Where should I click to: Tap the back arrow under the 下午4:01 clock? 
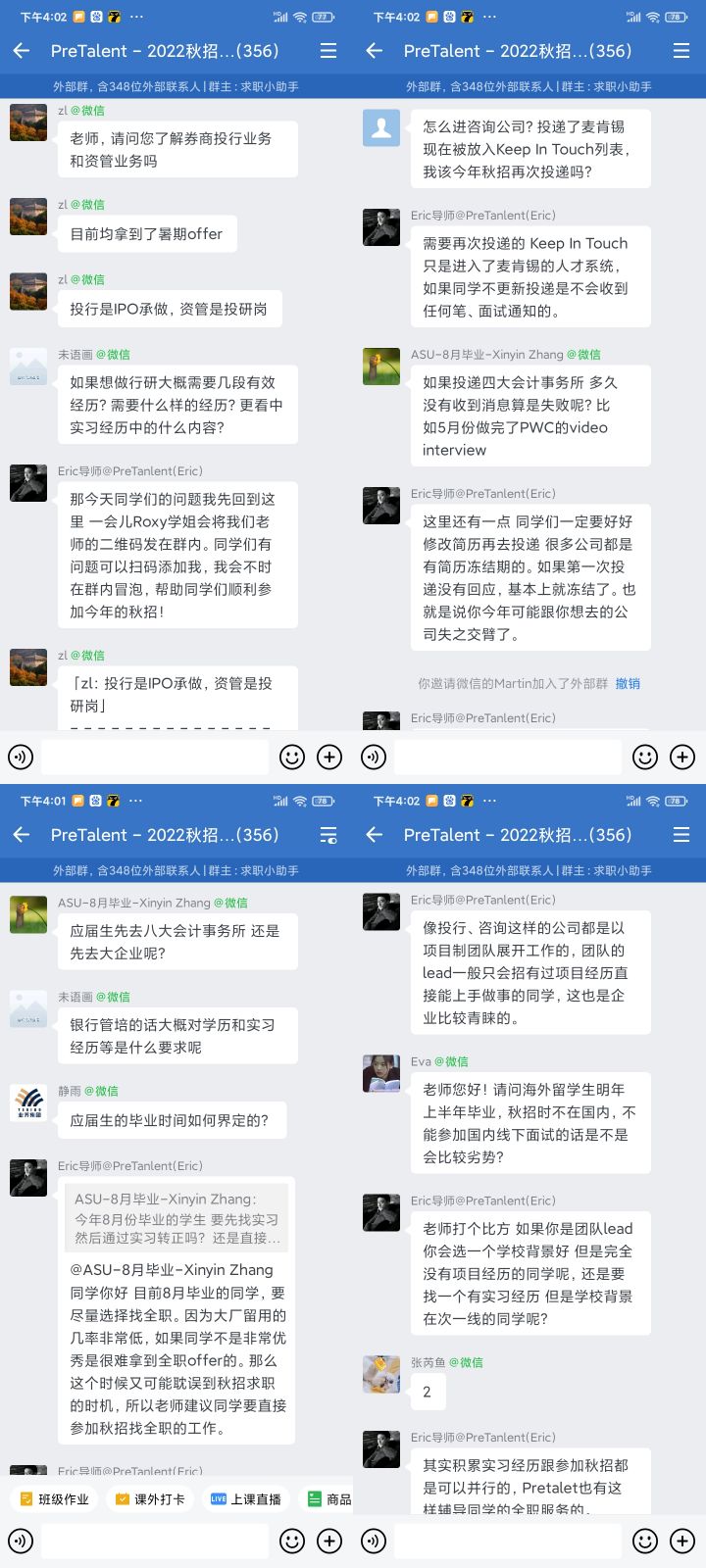pyautogui.click(x=22, y=835)
